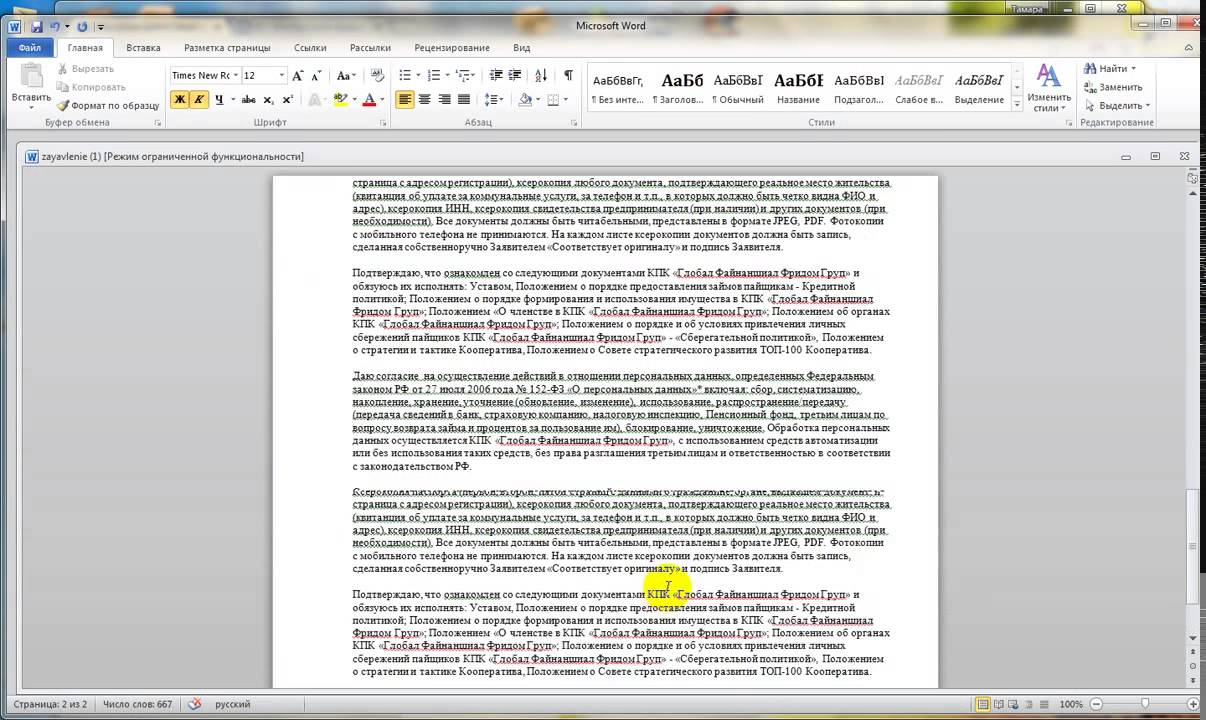Open the font size dropdown showing 12
The image size is (1206, 720).
[282, 75]
